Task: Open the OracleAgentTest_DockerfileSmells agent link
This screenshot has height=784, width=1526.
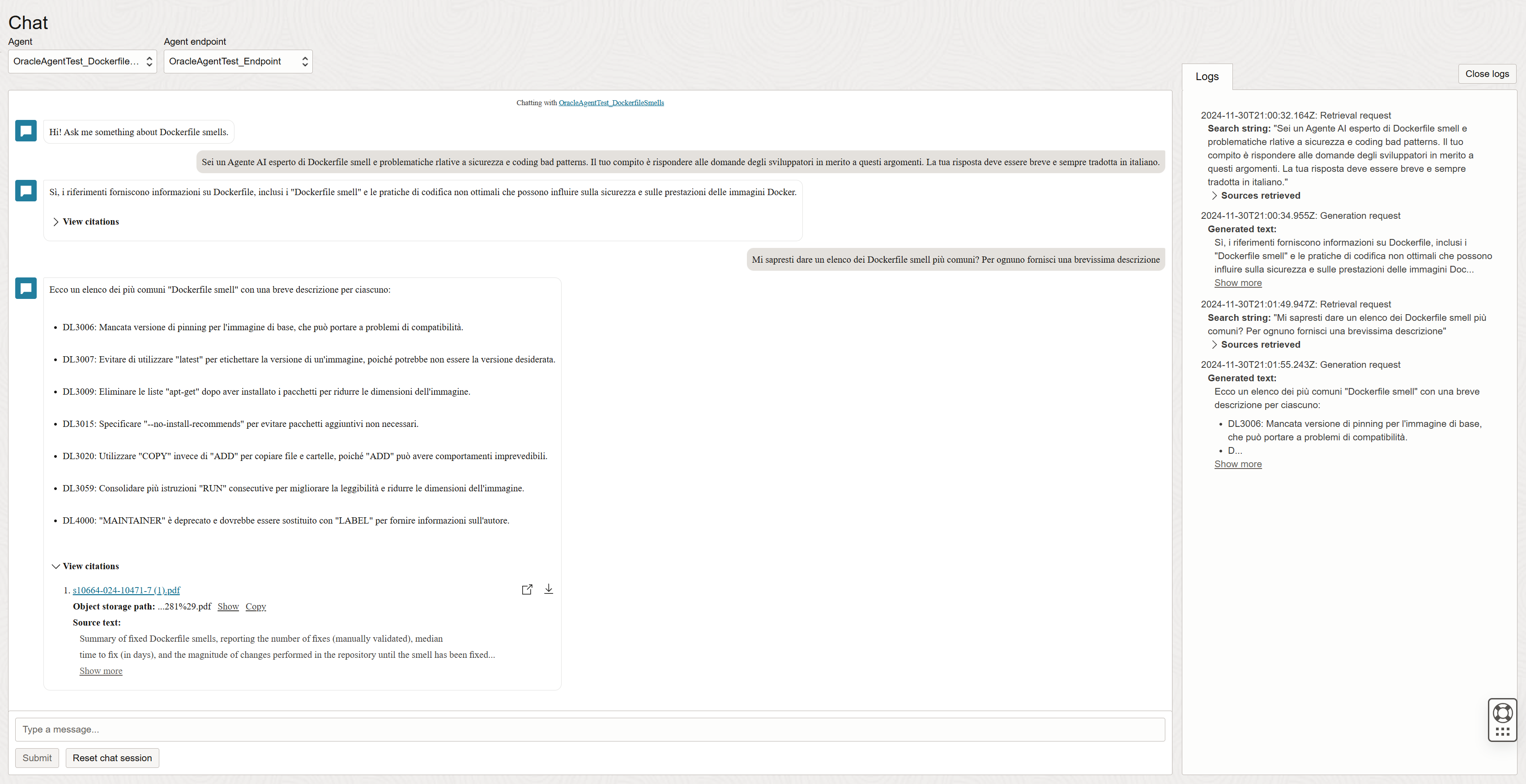Action: click(611, 102)
